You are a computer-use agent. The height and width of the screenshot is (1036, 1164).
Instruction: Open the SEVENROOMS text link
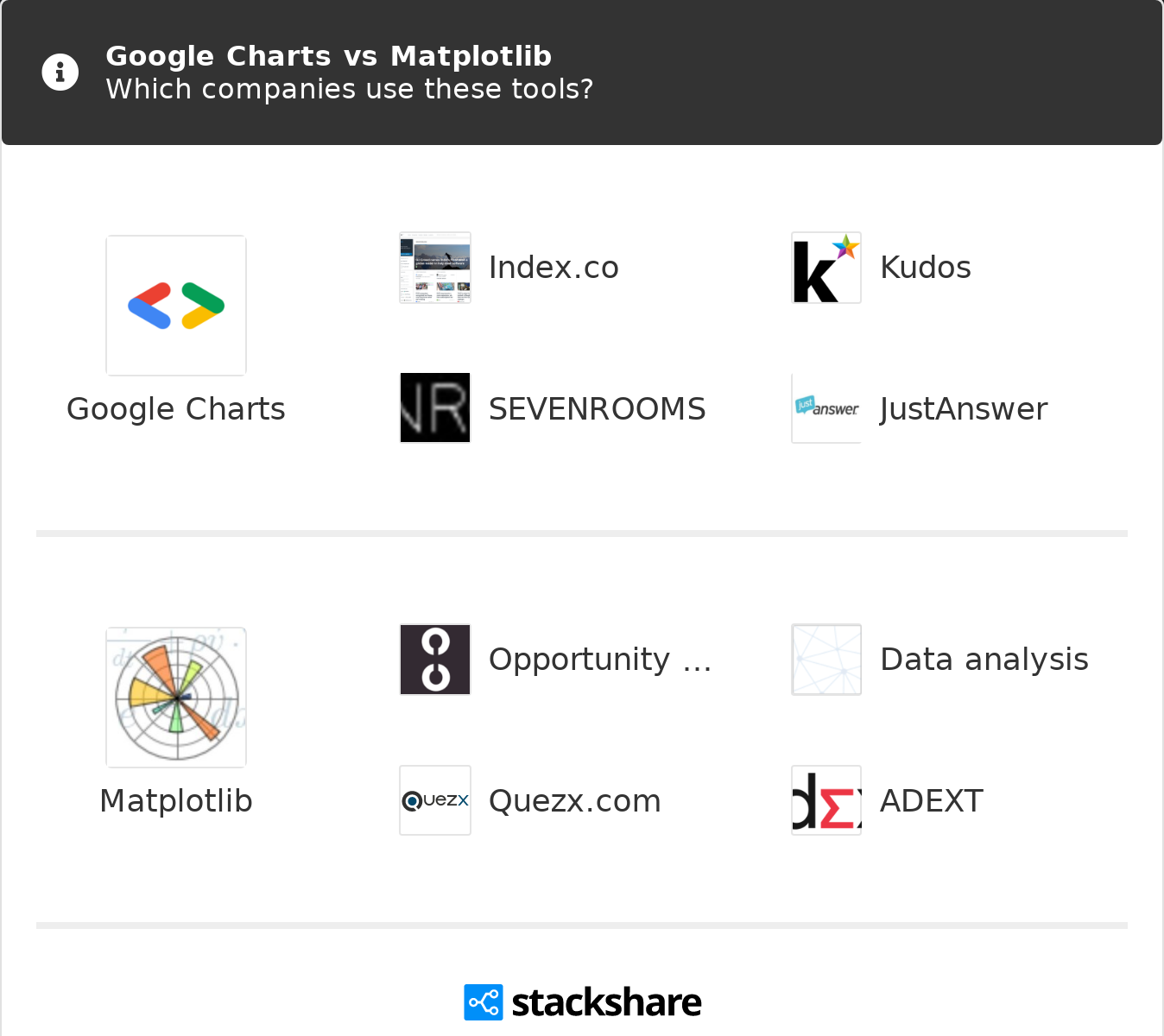597,409
